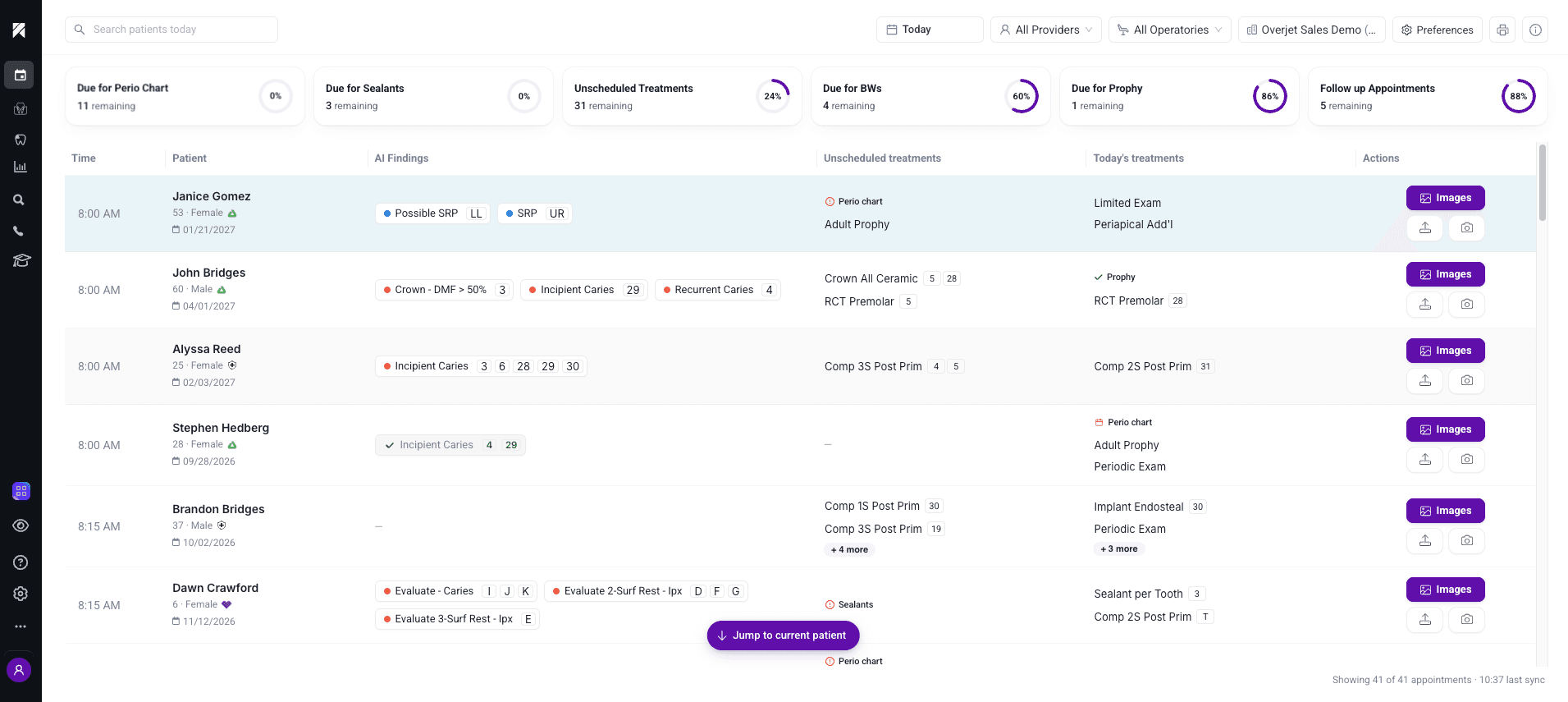The image size is (1568, 702).
Task: Click the Search patients today field
Action: [x=171, y=30]
